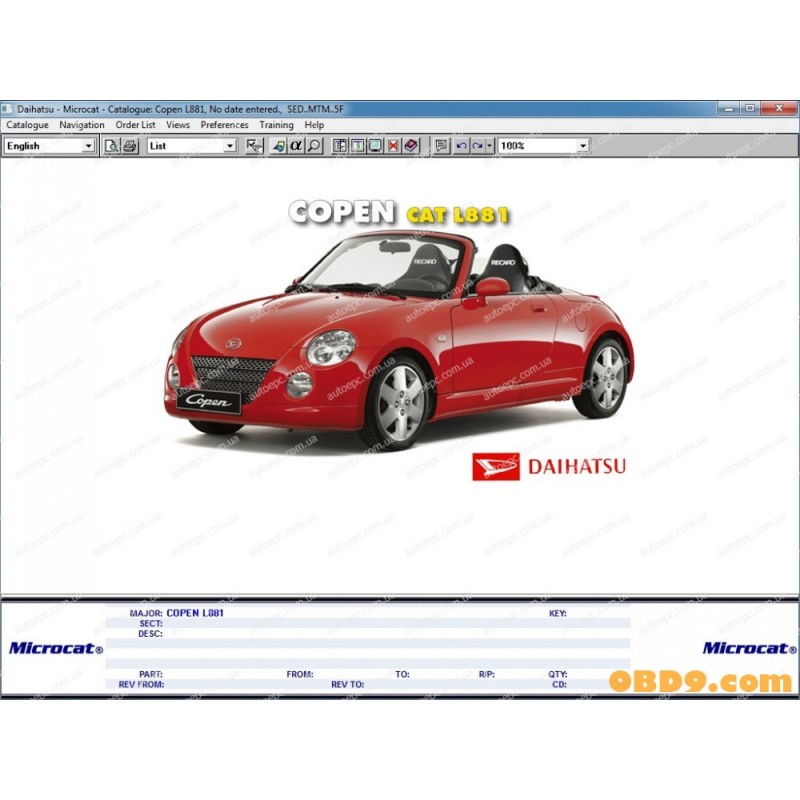Image resolution: width=800 pixels, height=800 pixels.
Task: Open the Order List menu
Action: [x=135, y=125]
